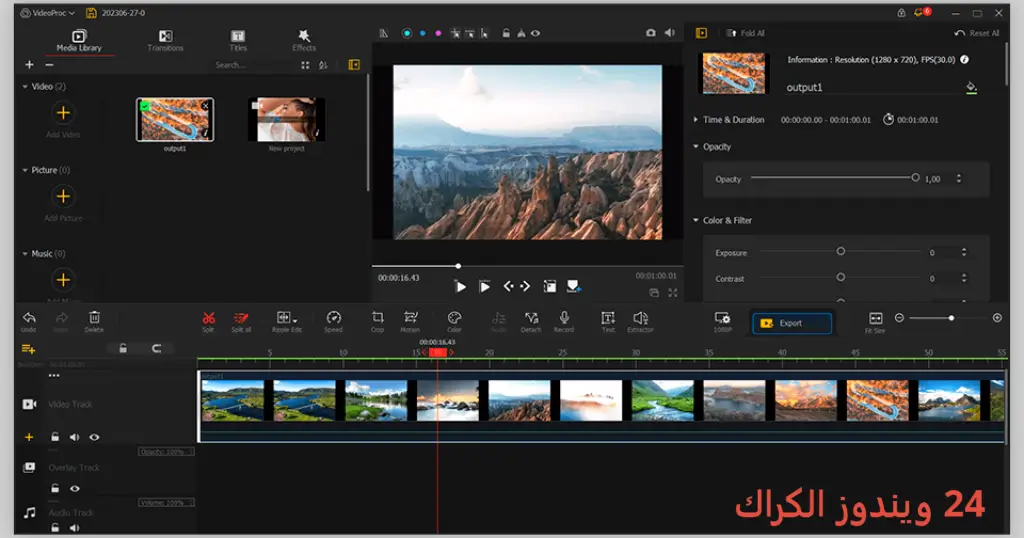Click the Split all tool
Image resolution: width=1024 pixels, height=538 pixels.
pos(241,321)
